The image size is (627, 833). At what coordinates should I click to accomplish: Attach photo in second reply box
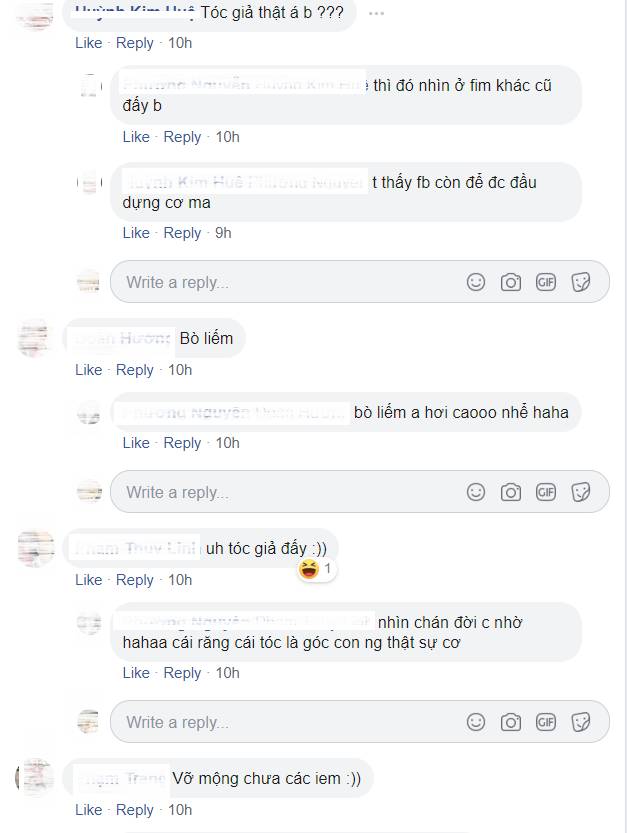coord(511,492)
